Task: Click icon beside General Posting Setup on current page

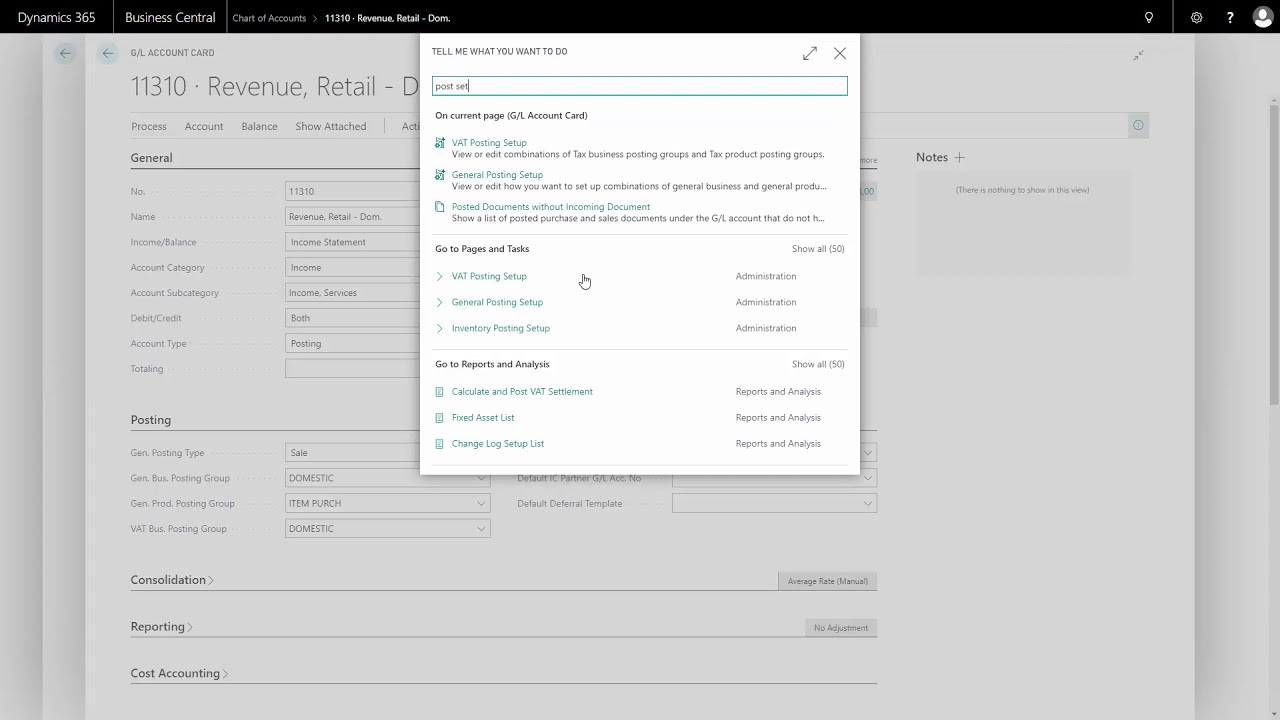Action: tap(440, 175)
